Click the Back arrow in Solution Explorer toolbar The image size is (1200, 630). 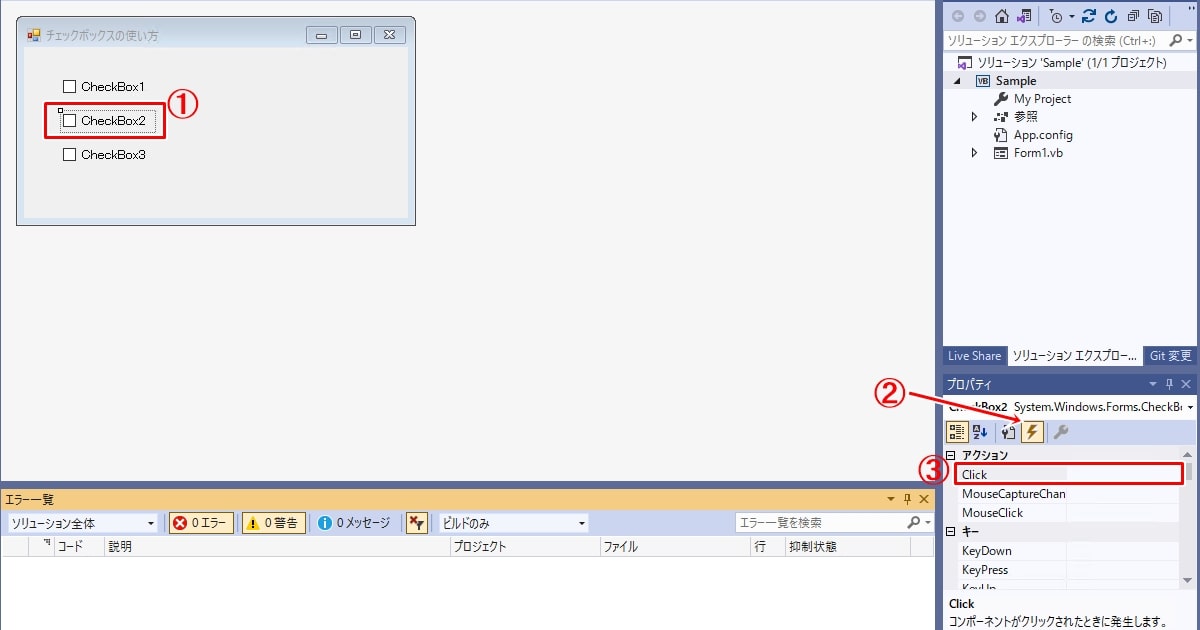click(x=957, y=16)
